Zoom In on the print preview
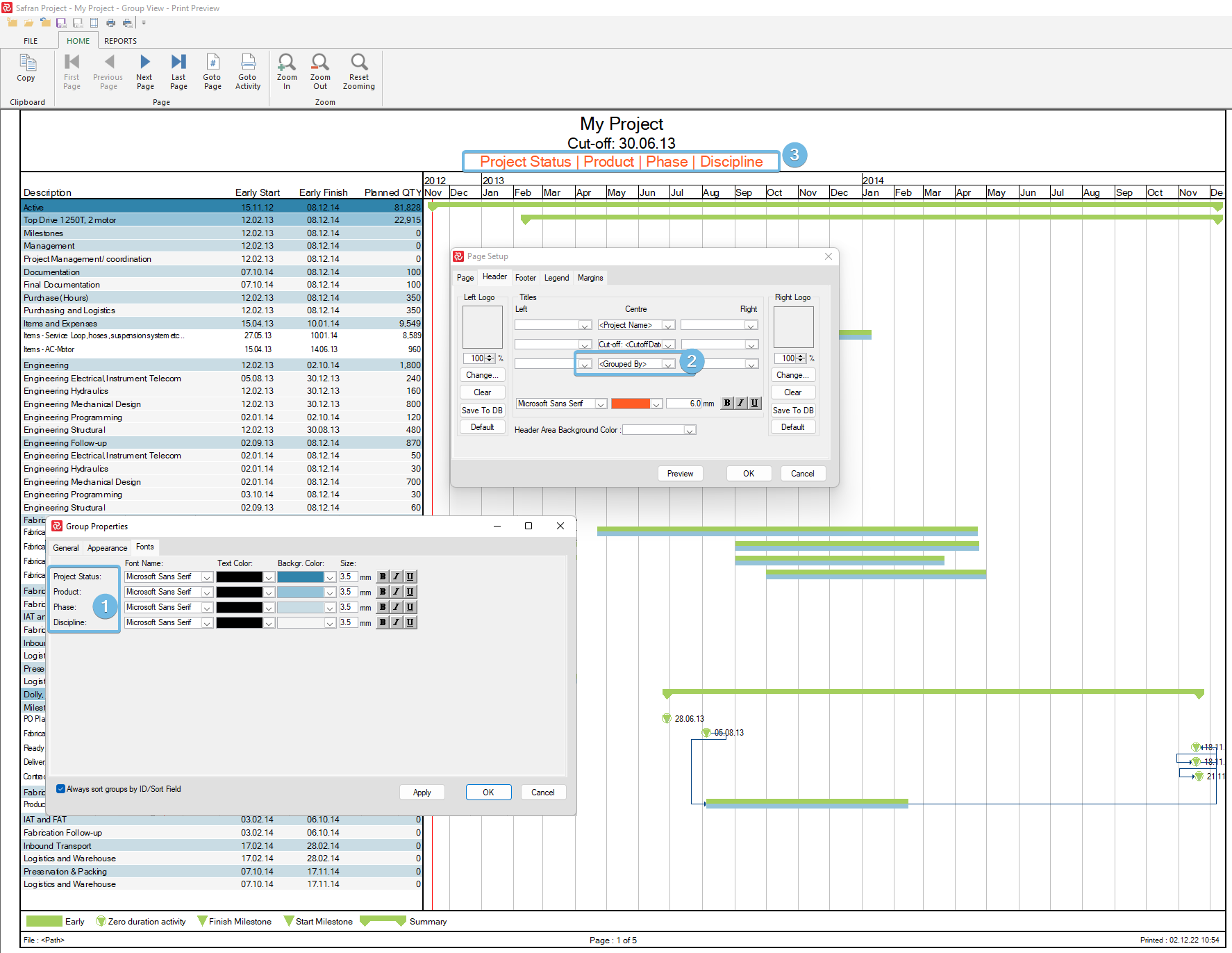 [x=287, y=72]
